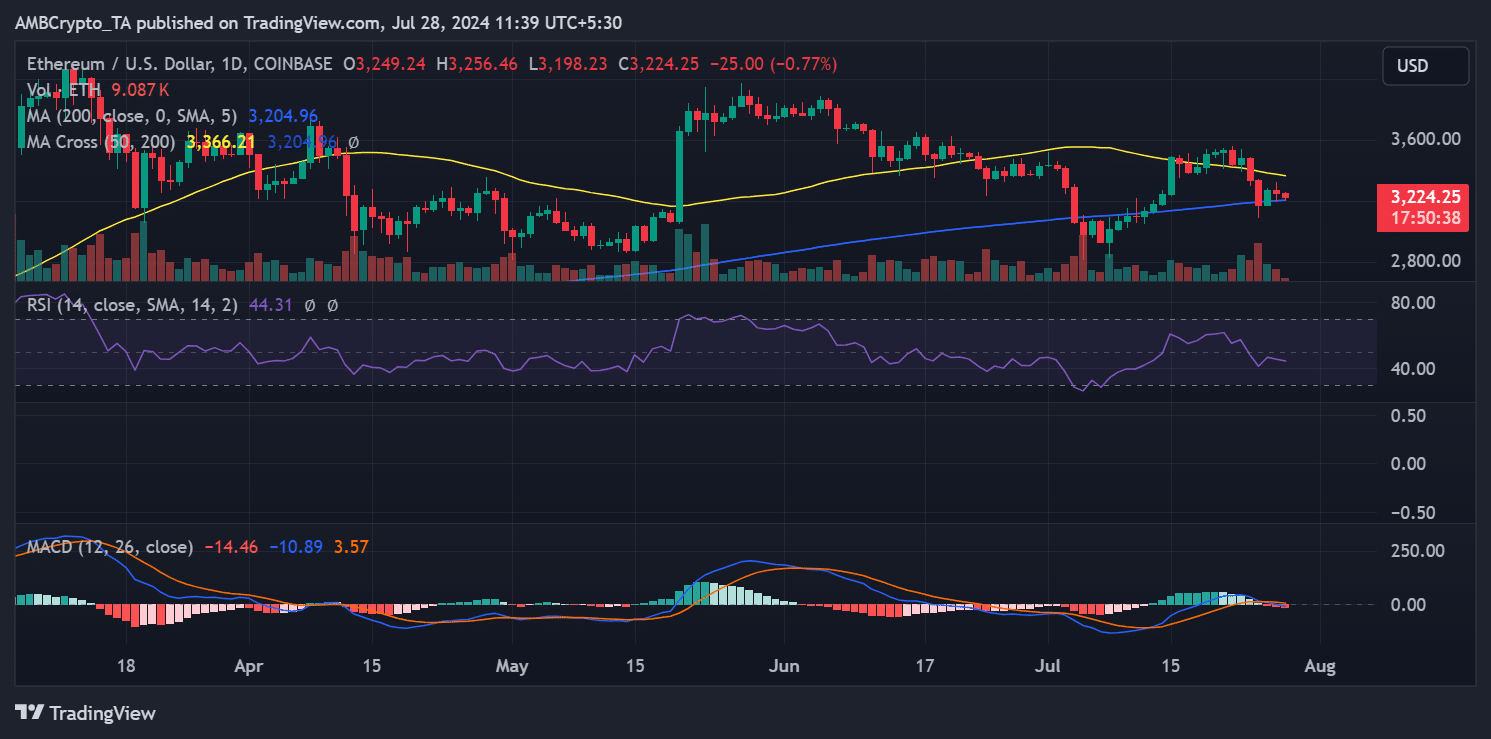The image size is (1491, 739).
Task: Select the MACD (12, 26, close) legend
Action: 110,547
